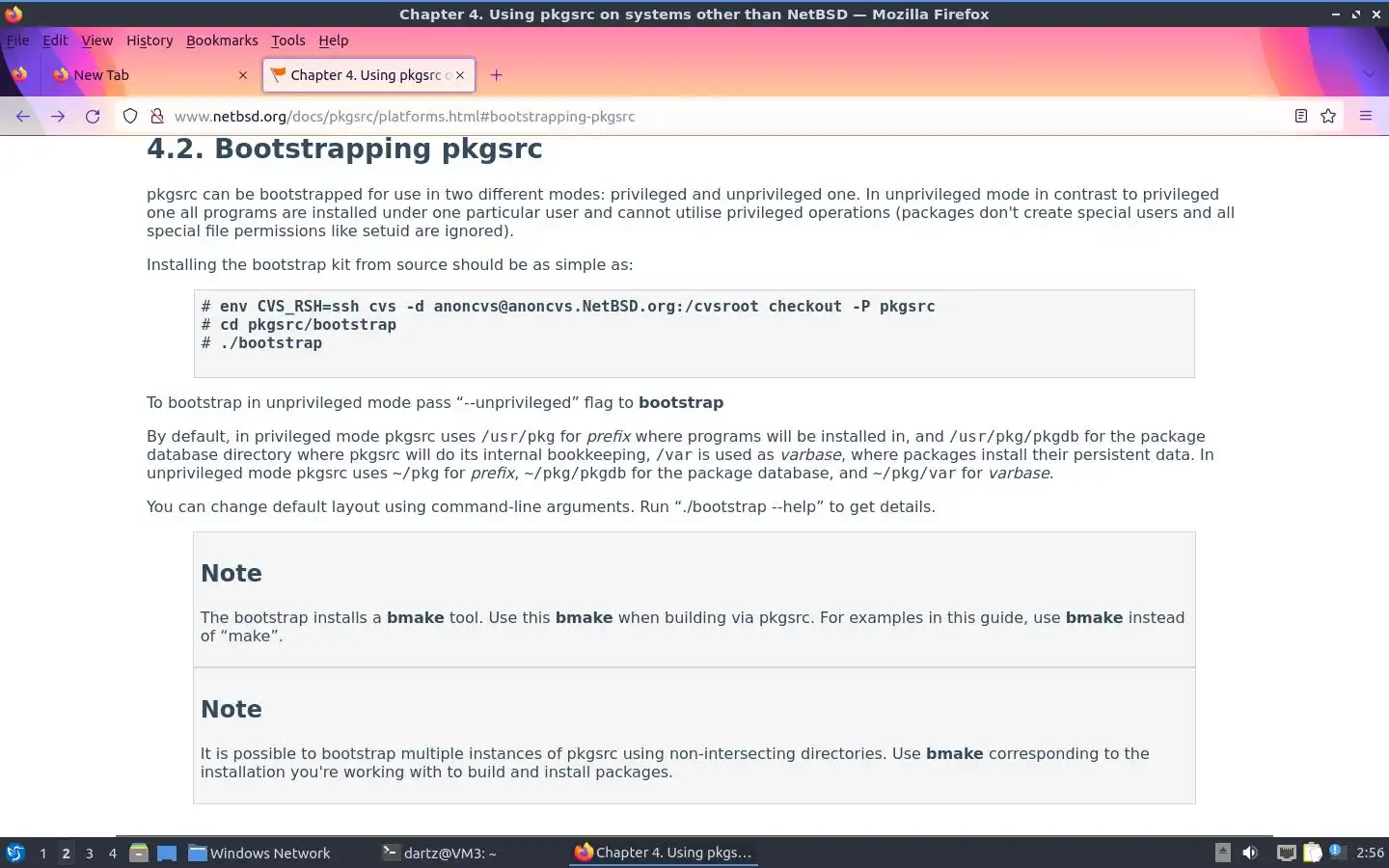
Task: Open the update notification tray icon
Action: [1336, 851]
